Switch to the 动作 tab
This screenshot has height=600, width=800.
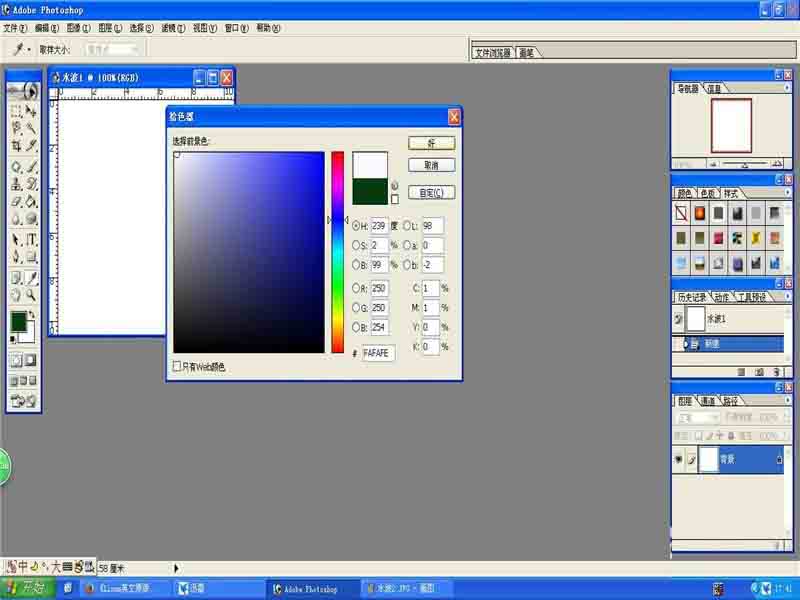coord(721,297)
